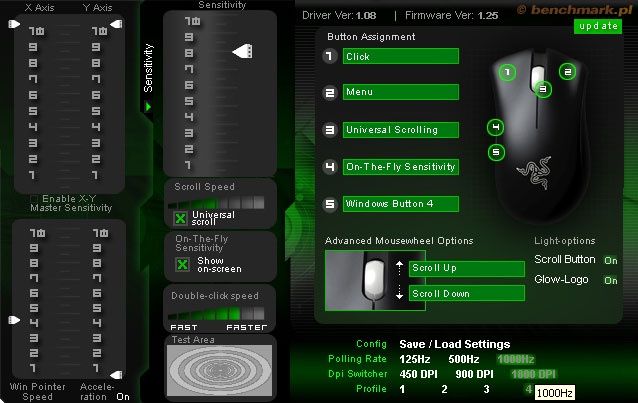The width and height of the screenshot is (638, 403).
Task: Select Profile 2
Action: [444, 389]
